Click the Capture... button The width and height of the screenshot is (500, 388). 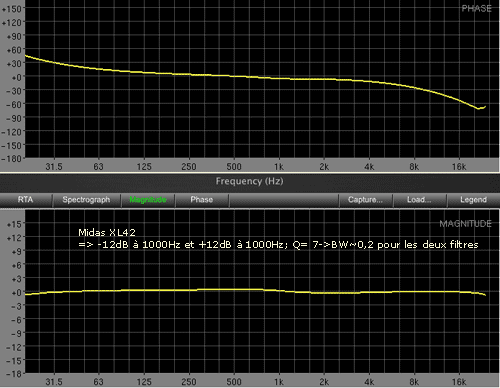tap(365, 200)
